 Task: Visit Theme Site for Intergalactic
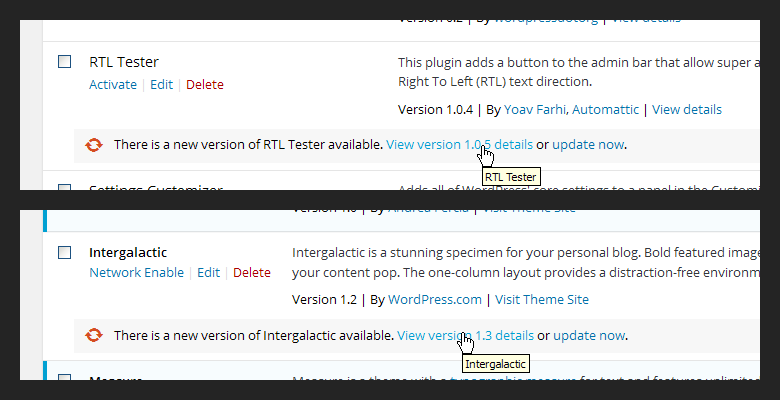(542, 300)
